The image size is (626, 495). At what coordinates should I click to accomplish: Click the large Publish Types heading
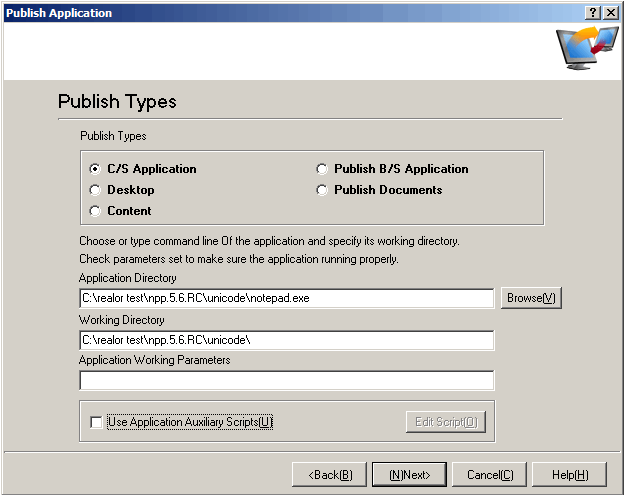pos(117,102)
